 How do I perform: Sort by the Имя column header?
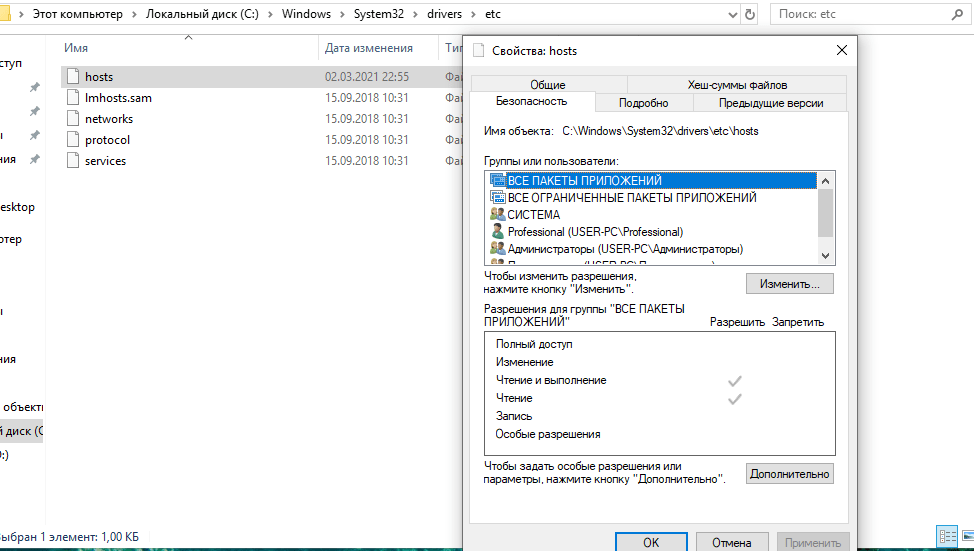(76, 48)
